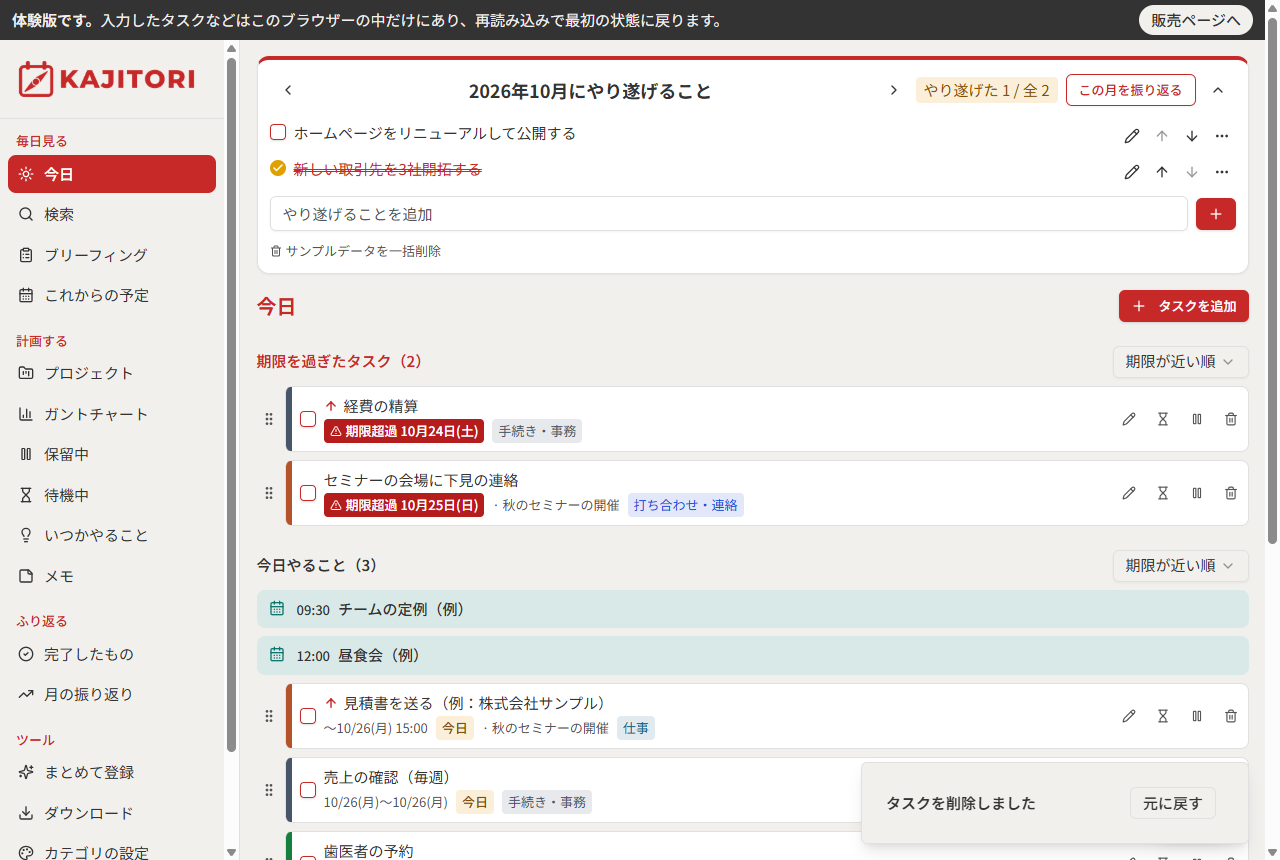Uncheck the completed 新しい取引先を3社開拓する goal

[278, 169]
